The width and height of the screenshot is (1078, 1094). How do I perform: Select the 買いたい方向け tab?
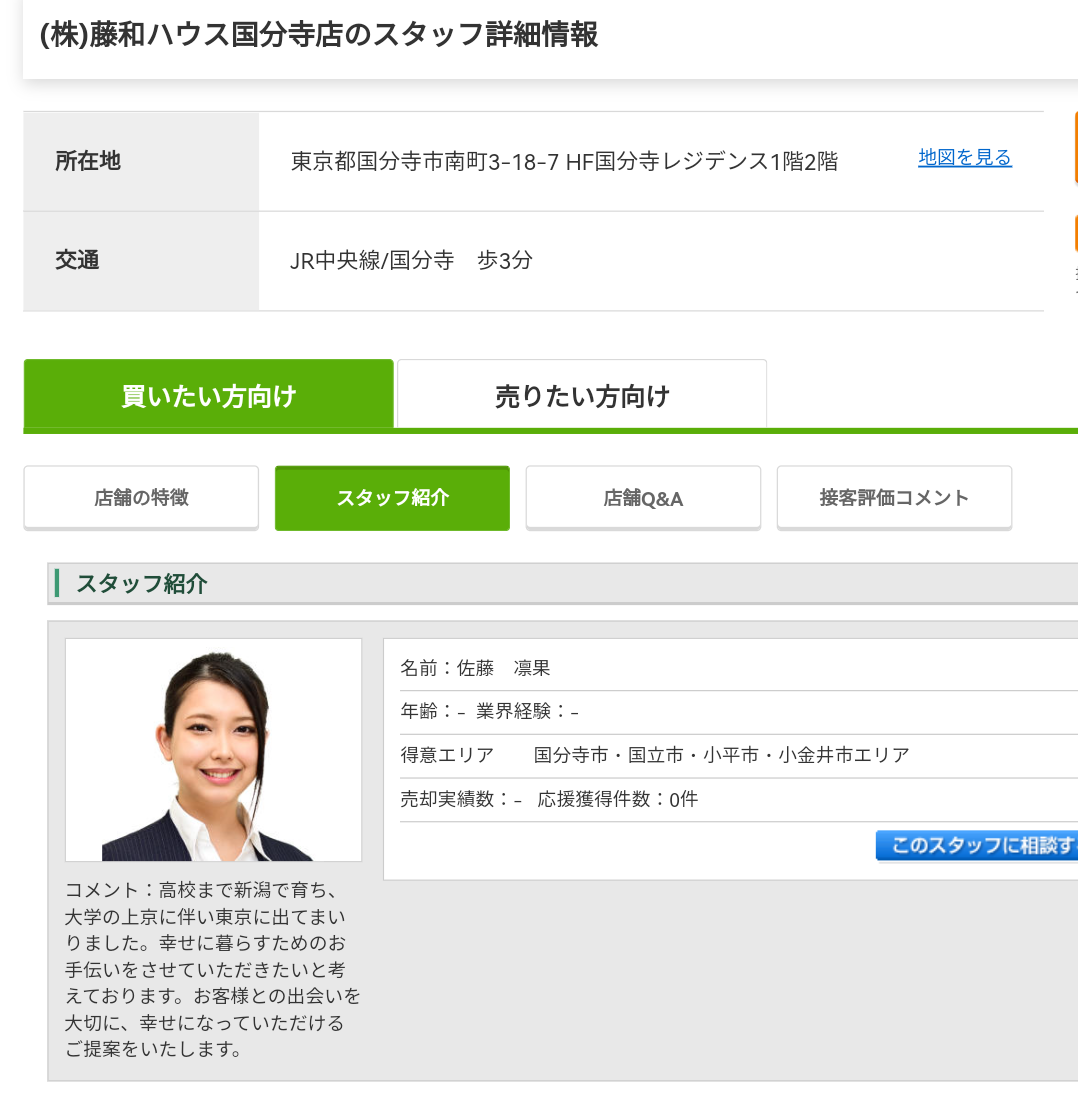(x=209, y=394)
